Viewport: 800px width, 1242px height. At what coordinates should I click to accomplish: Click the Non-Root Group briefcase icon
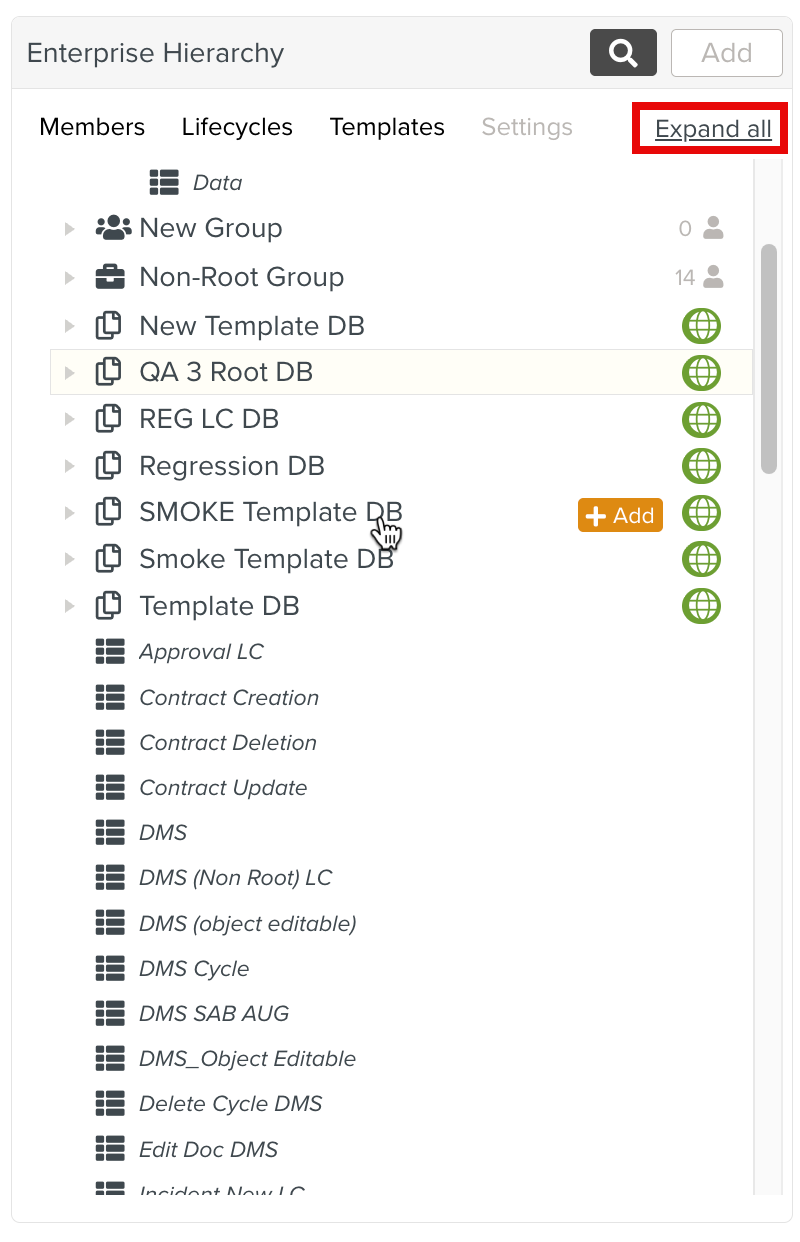tap(110, 277)
